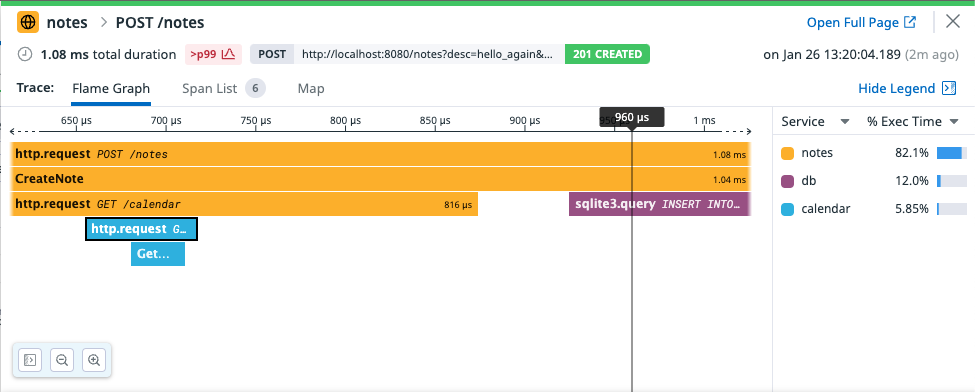This screenshot has height=392, width=975.
Task: Click the external link icon beside Open Full Page
Action: (x=910, y=22)
